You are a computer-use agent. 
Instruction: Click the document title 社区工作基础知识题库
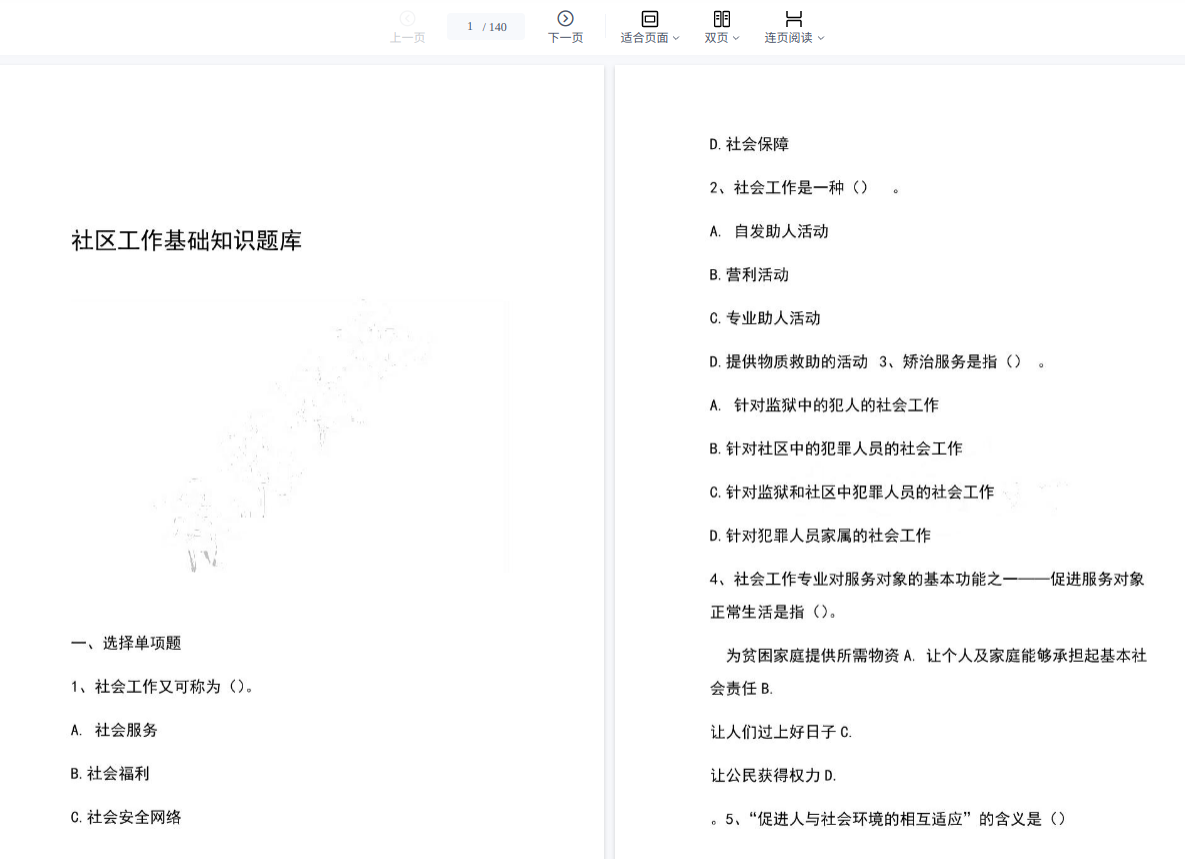(x=186, y=241)
